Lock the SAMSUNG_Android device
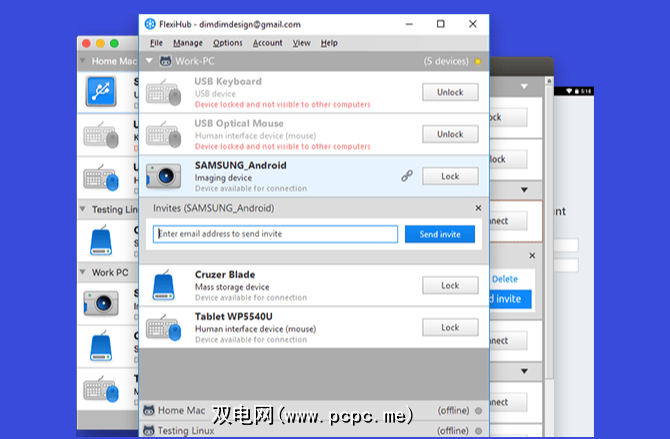This screenshot has width=670, height=439. (450, 176)
